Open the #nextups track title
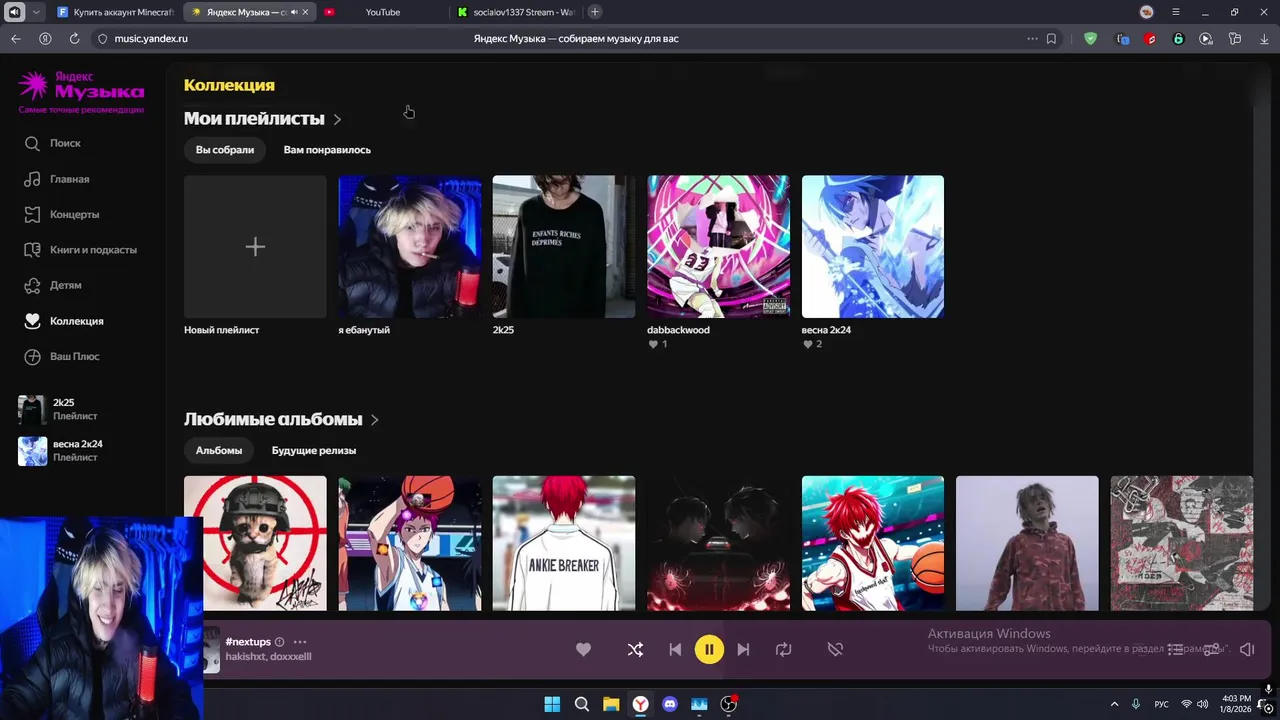Image resolution: width=1280 pixels, height=720 pixels. tap(248, 642)
